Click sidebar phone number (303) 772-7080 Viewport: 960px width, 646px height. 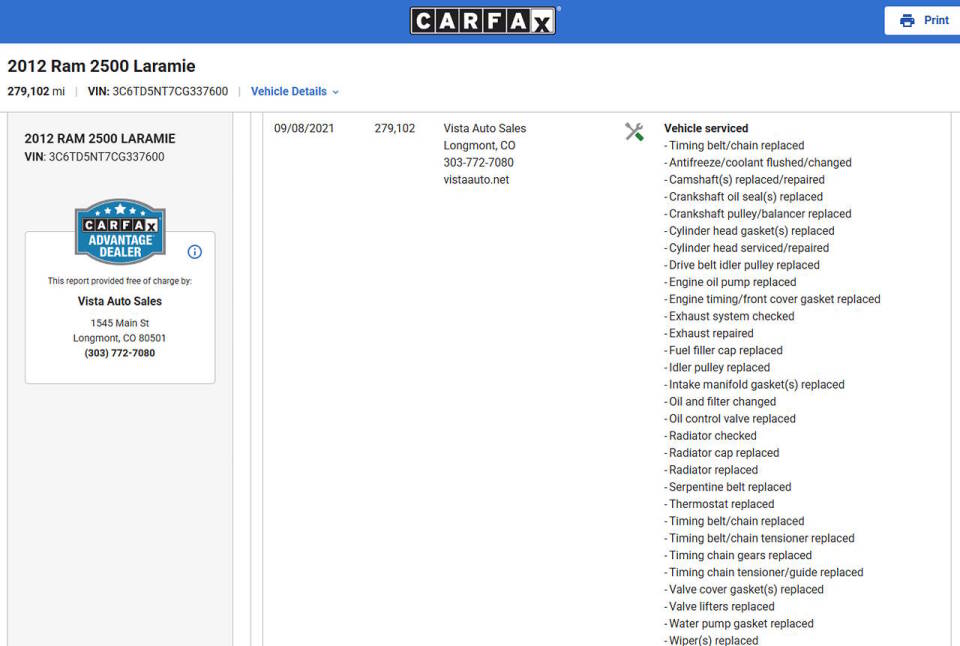coord(119,353)
